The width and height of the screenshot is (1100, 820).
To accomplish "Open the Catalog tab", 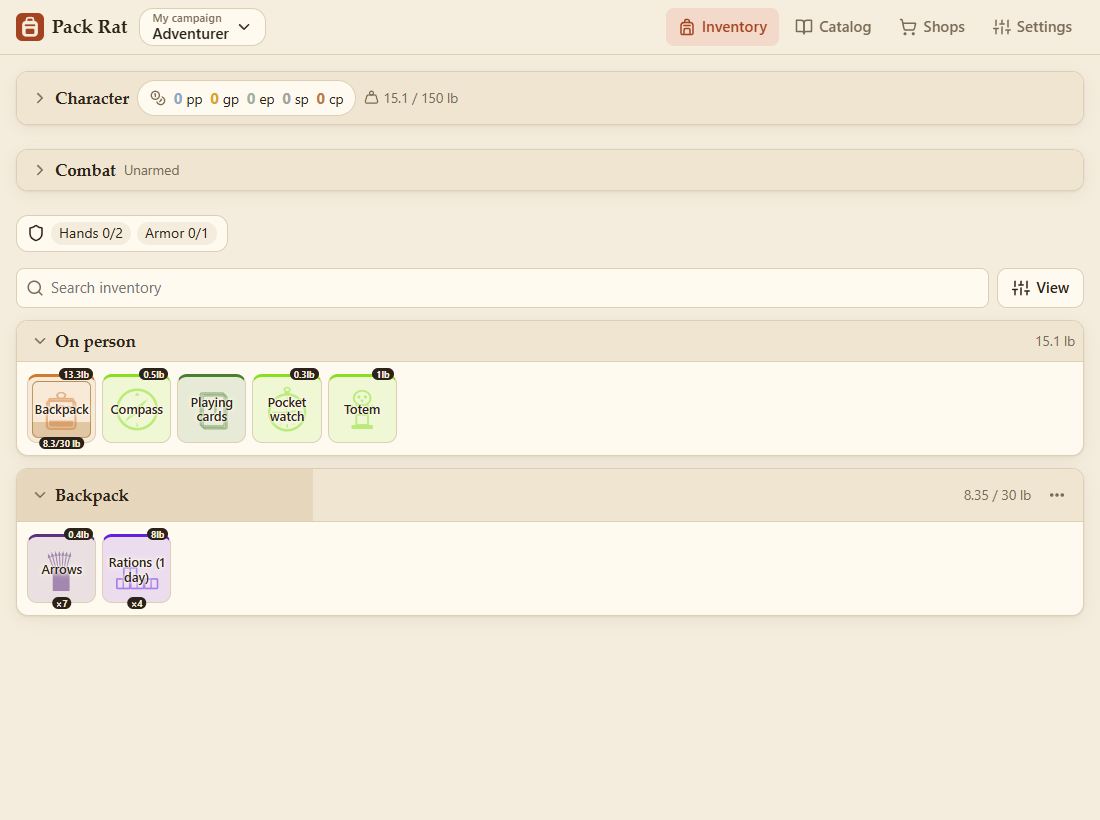I will (x=833, y=27).
